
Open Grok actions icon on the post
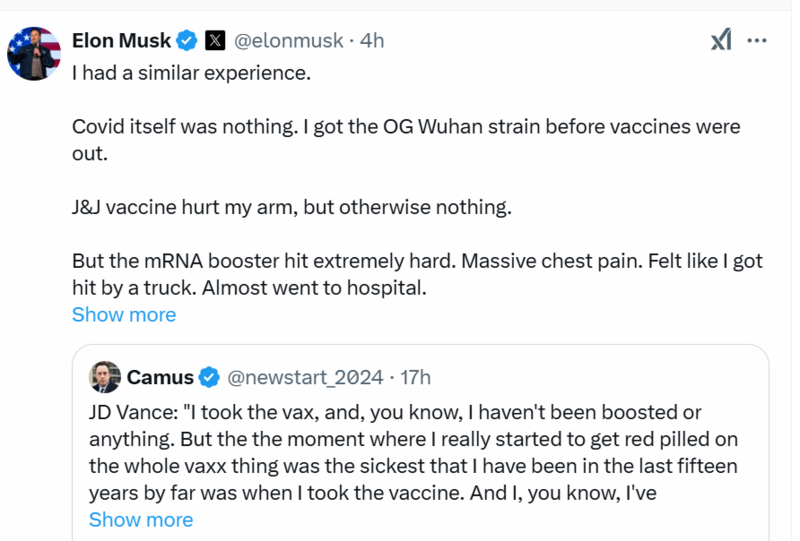pyautogui.click(x=721, y=40)
